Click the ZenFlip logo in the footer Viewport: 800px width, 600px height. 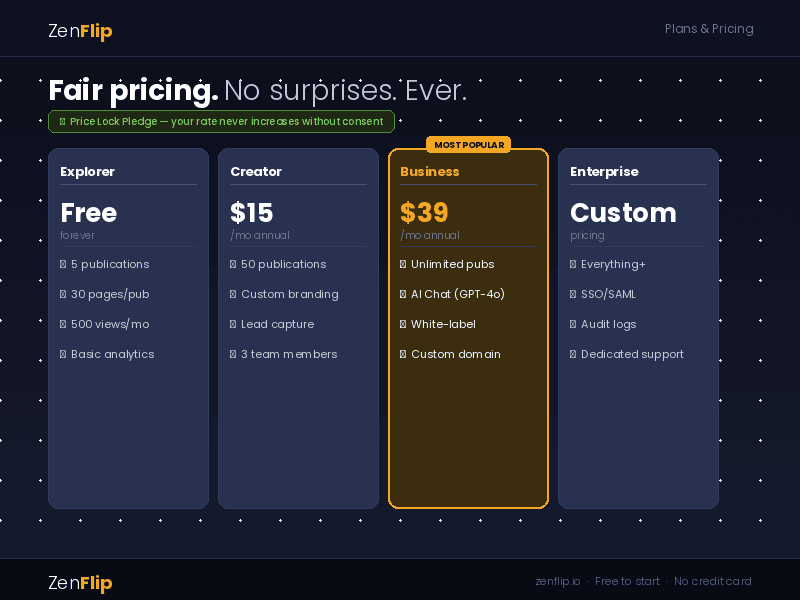[x=80, y=583]
